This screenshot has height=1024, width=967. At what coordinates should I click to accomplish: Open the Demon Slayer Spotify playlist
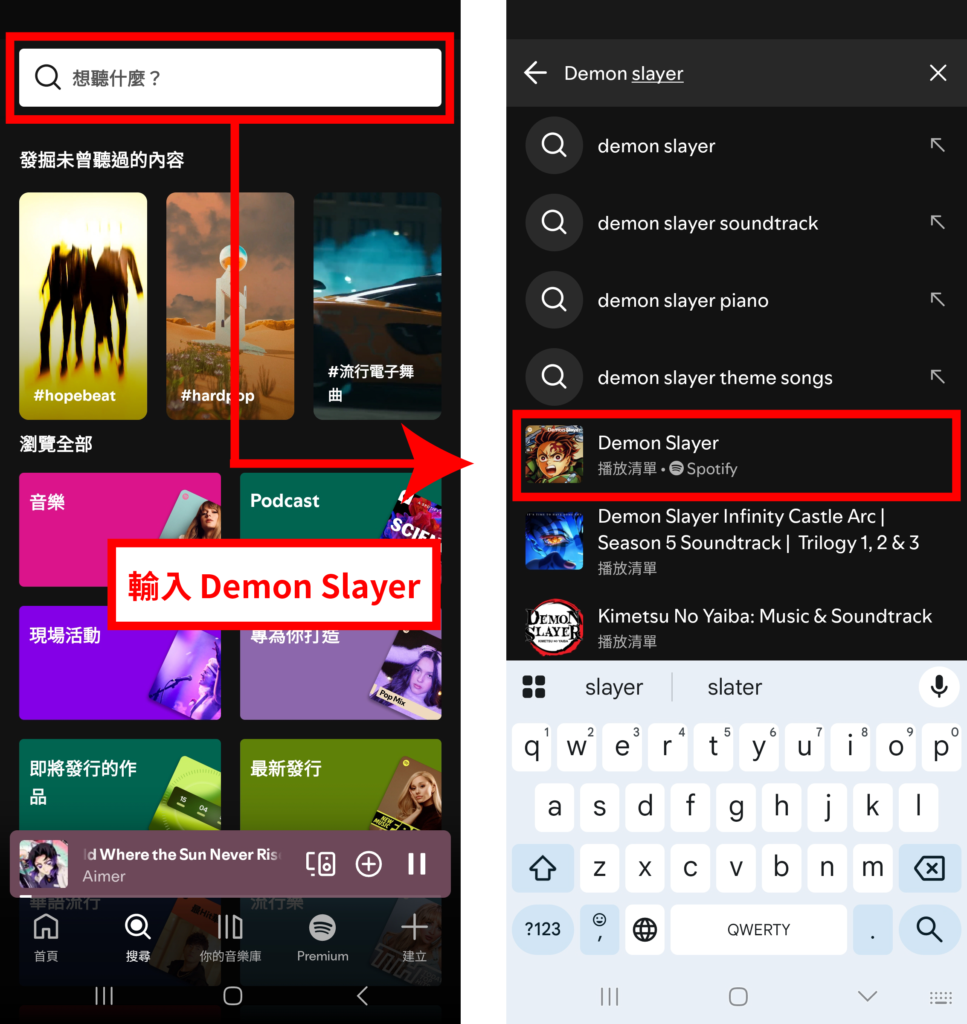click(x=736, y=455)
